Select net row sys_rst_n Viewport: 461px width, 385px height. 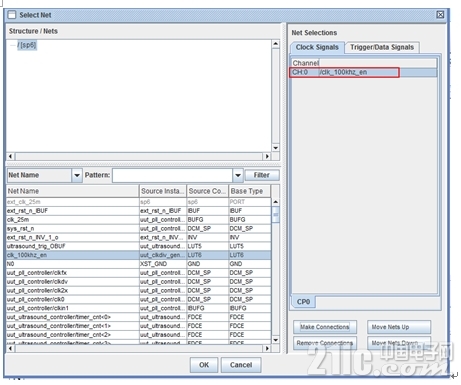point(138,229)
